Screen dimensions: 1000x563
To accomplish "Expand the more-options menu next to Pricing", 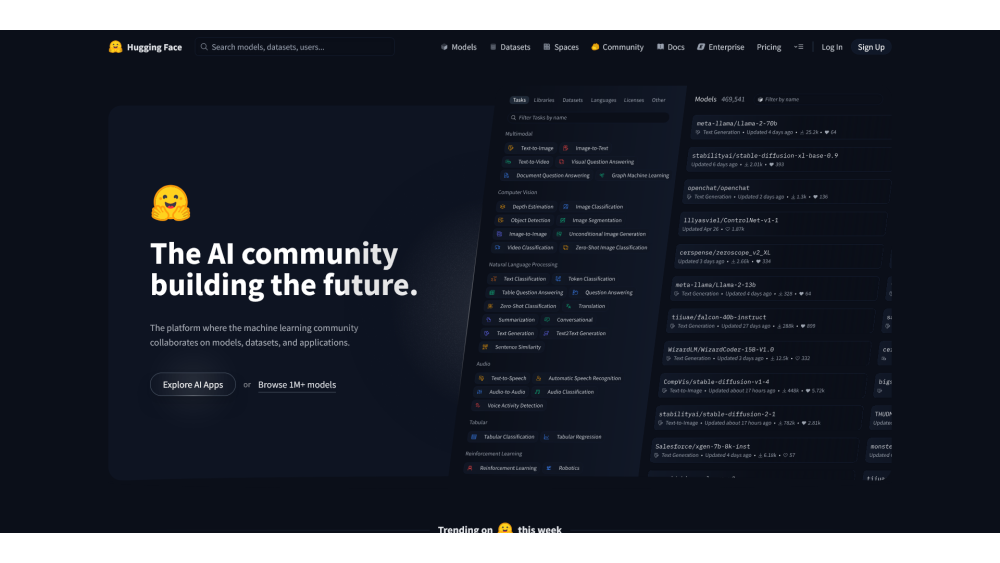I will tap(798, 47).
